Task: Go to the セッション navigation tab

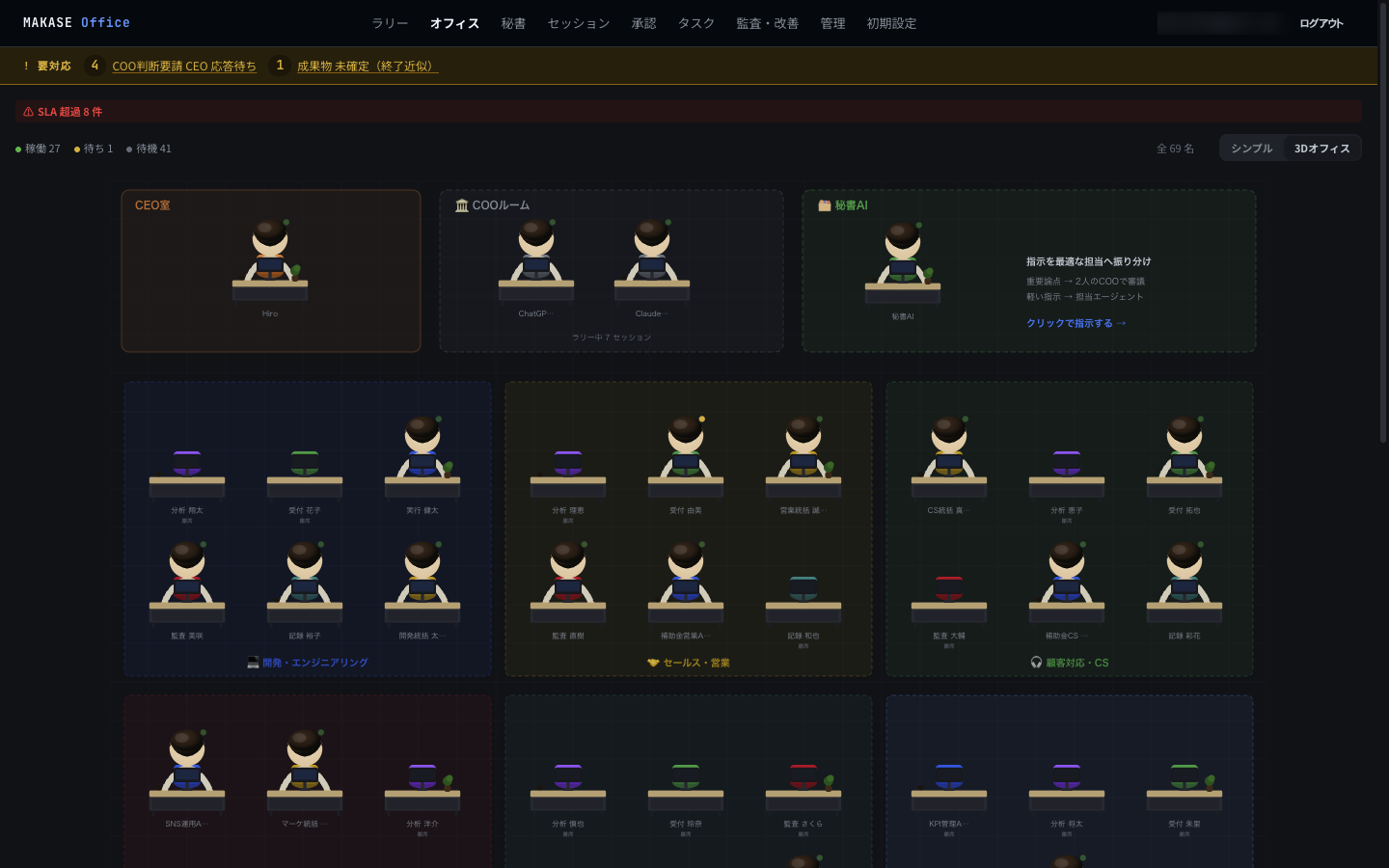Action: tap(579, 23)
